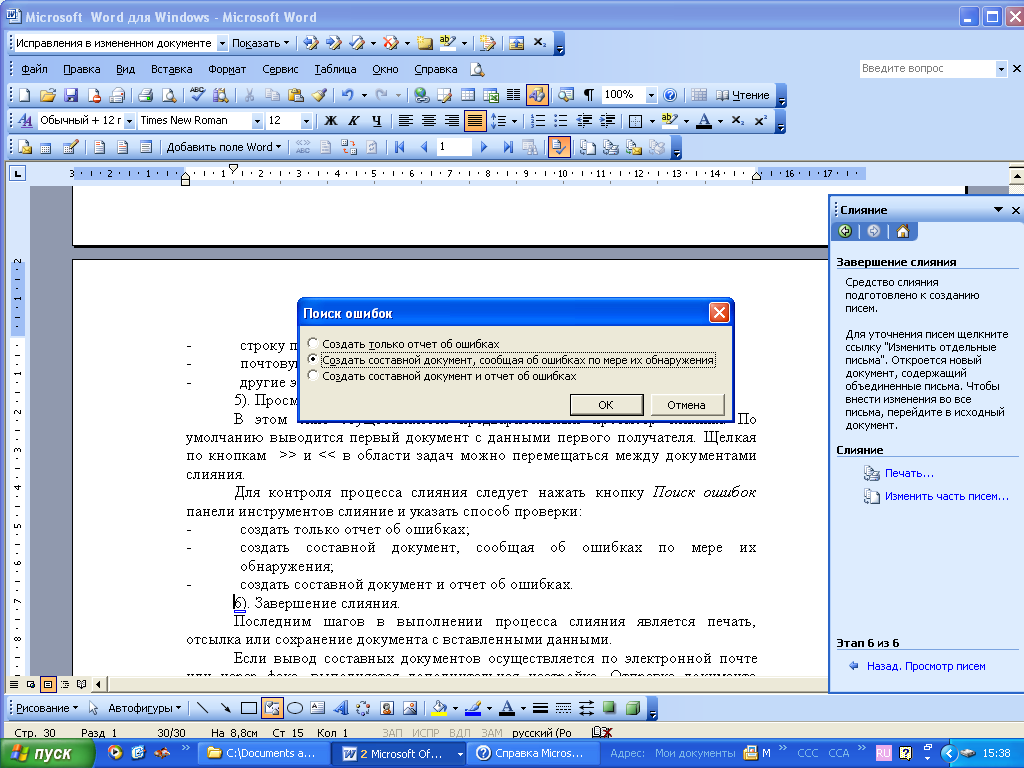Click the New document icon
The height and width of the screenshot is (768, 1024).
coord(24,95)
